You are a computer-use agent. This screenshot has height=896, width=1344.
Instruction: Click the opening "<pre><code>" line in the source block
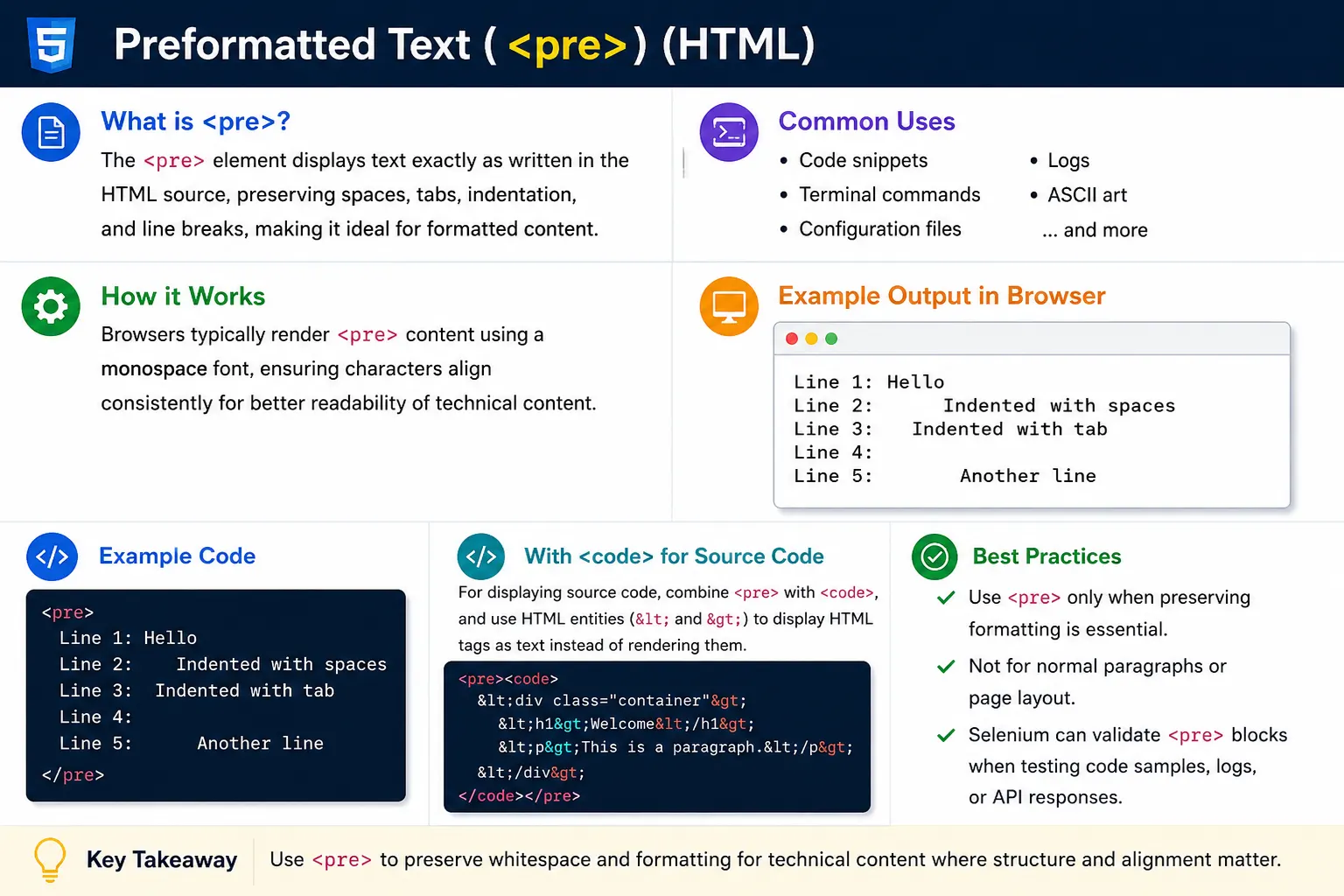[x=507, y=679]
